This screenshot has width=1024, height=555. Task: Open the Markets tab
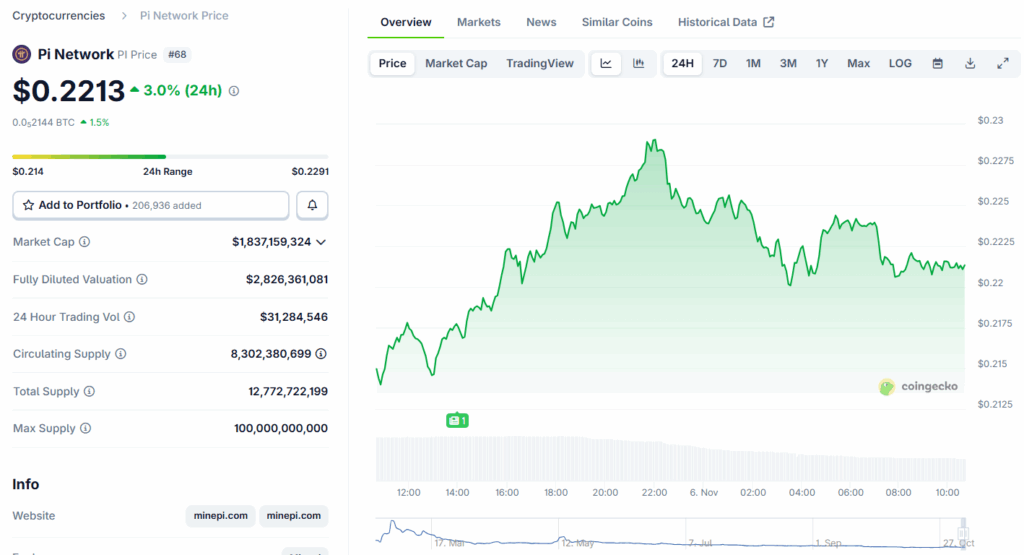(479, 22)
